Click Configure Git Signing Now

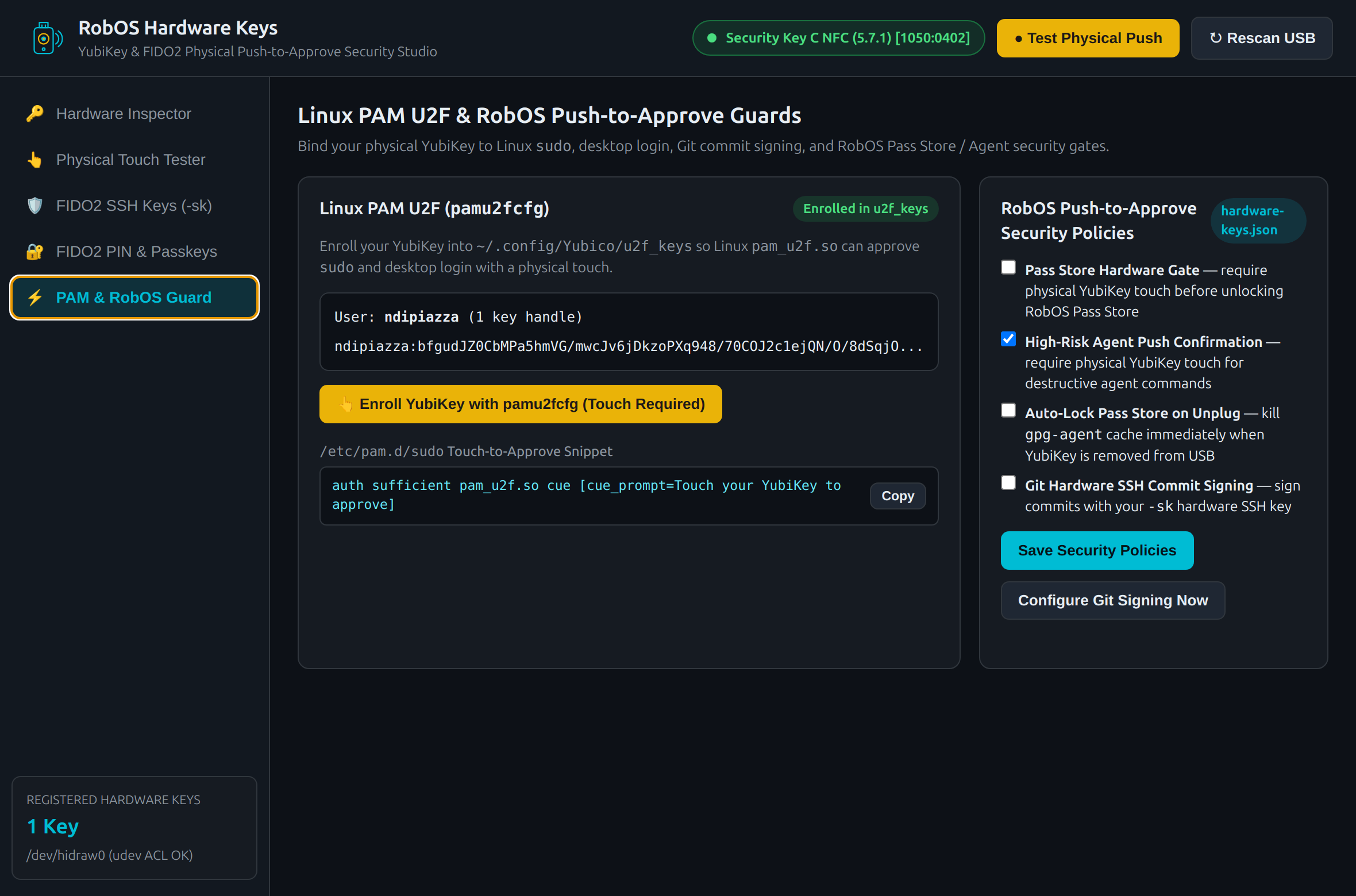pos(1113,601)
